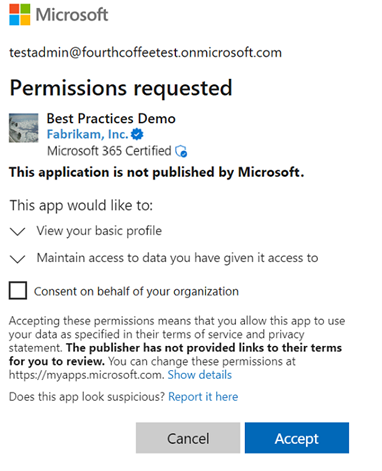Click Consent on behalf of organization label
The height and width of the screenshot is (471, 382).
(x=136, y=291)
